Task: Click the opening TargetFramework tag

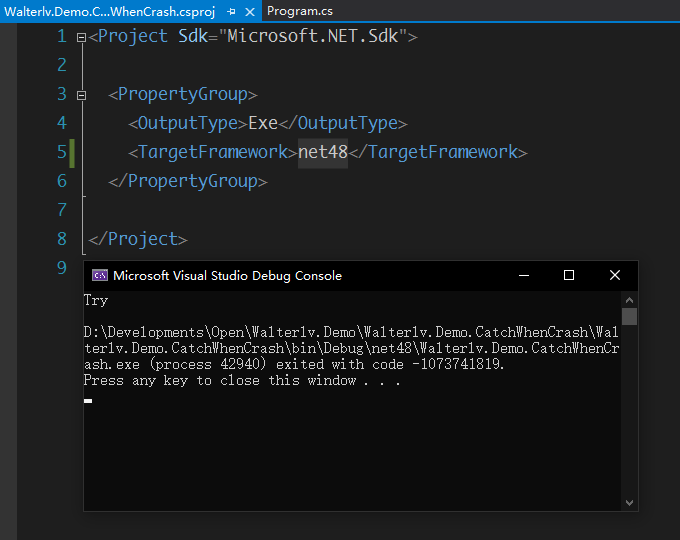Action: click(212, 152)
